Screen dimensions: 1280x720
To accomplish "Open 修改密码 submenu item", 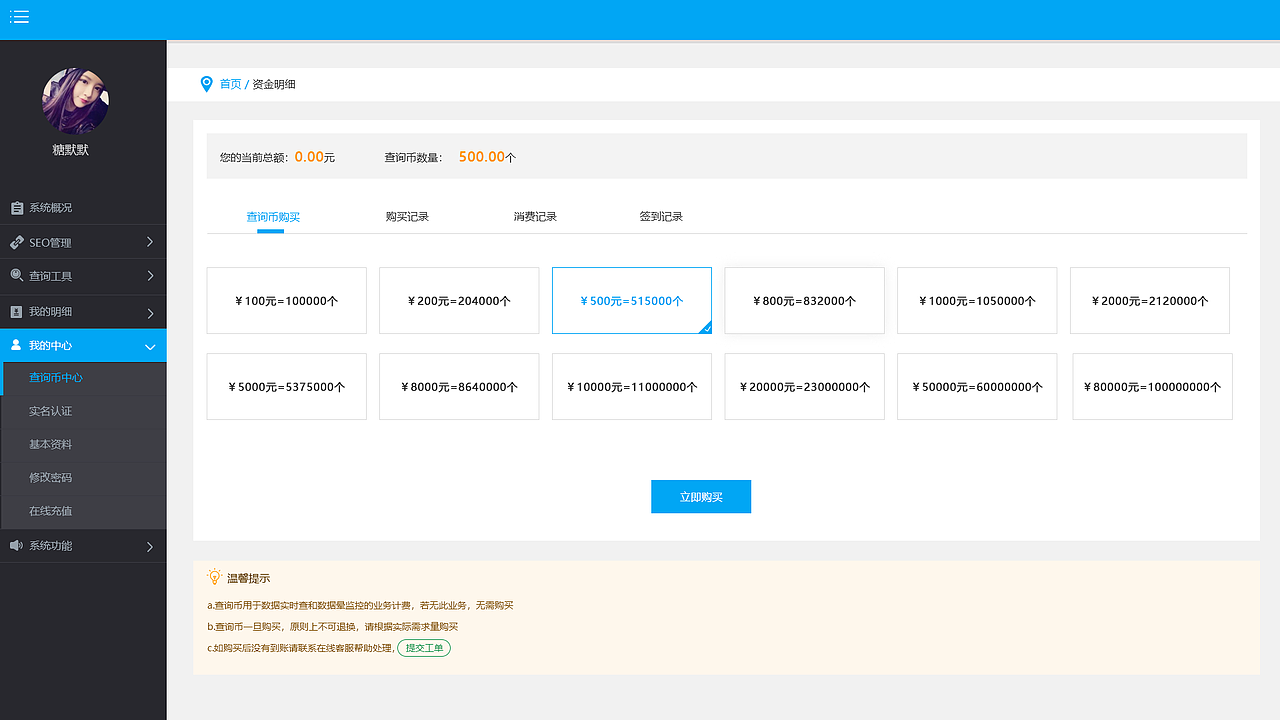I will pos(83,478).
